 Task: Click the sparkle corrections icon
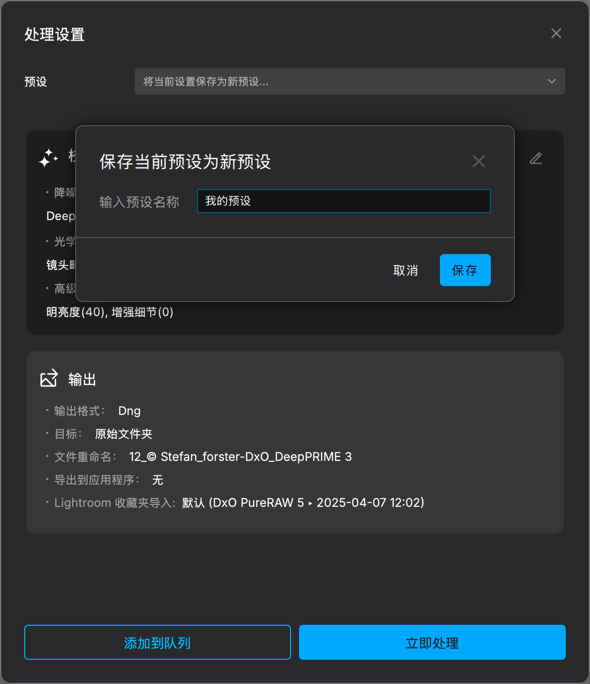[48, 158]
